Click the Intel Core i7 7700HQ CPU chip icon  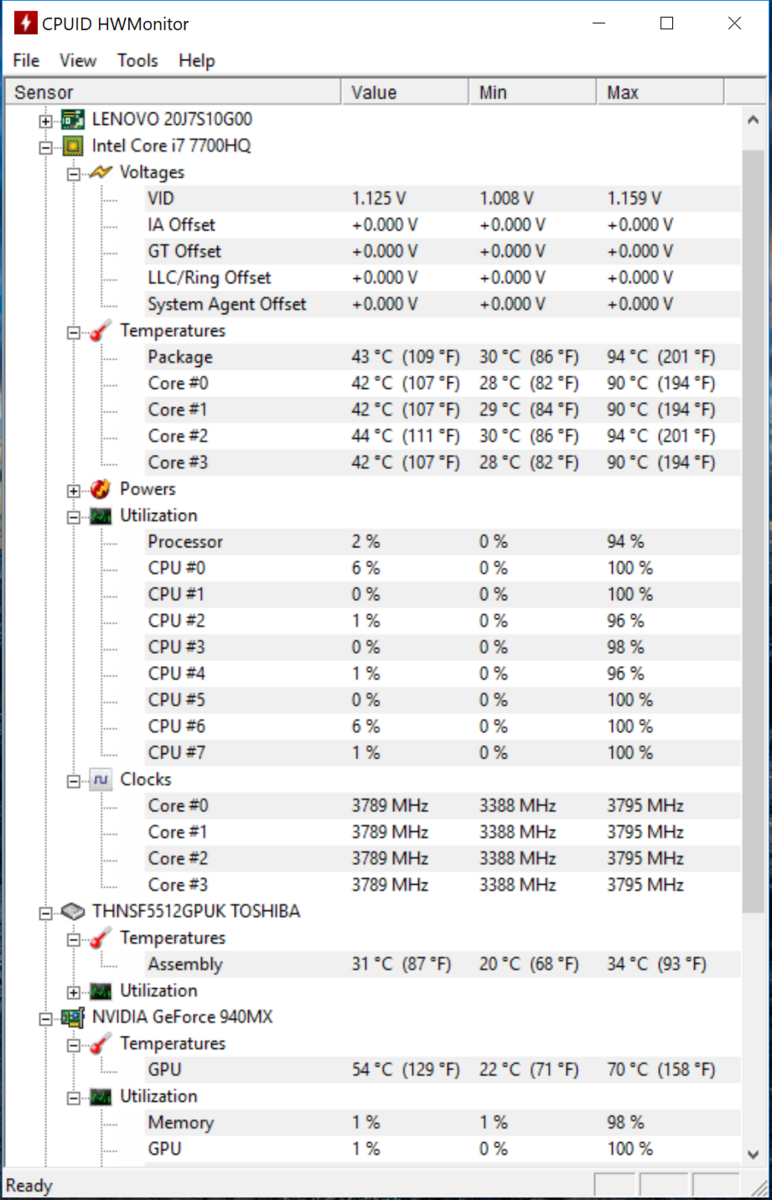[73, 146]
